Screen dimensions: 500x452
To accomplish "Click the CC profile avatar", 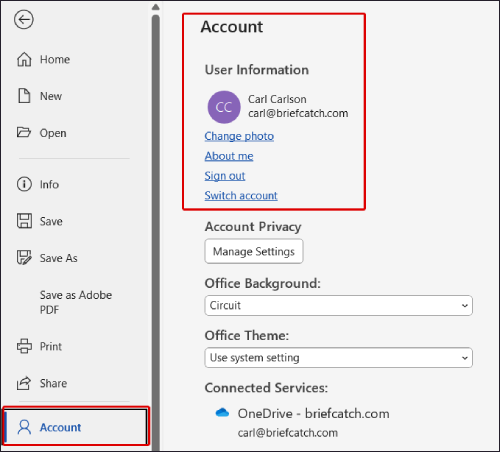I will coord(224,107).
